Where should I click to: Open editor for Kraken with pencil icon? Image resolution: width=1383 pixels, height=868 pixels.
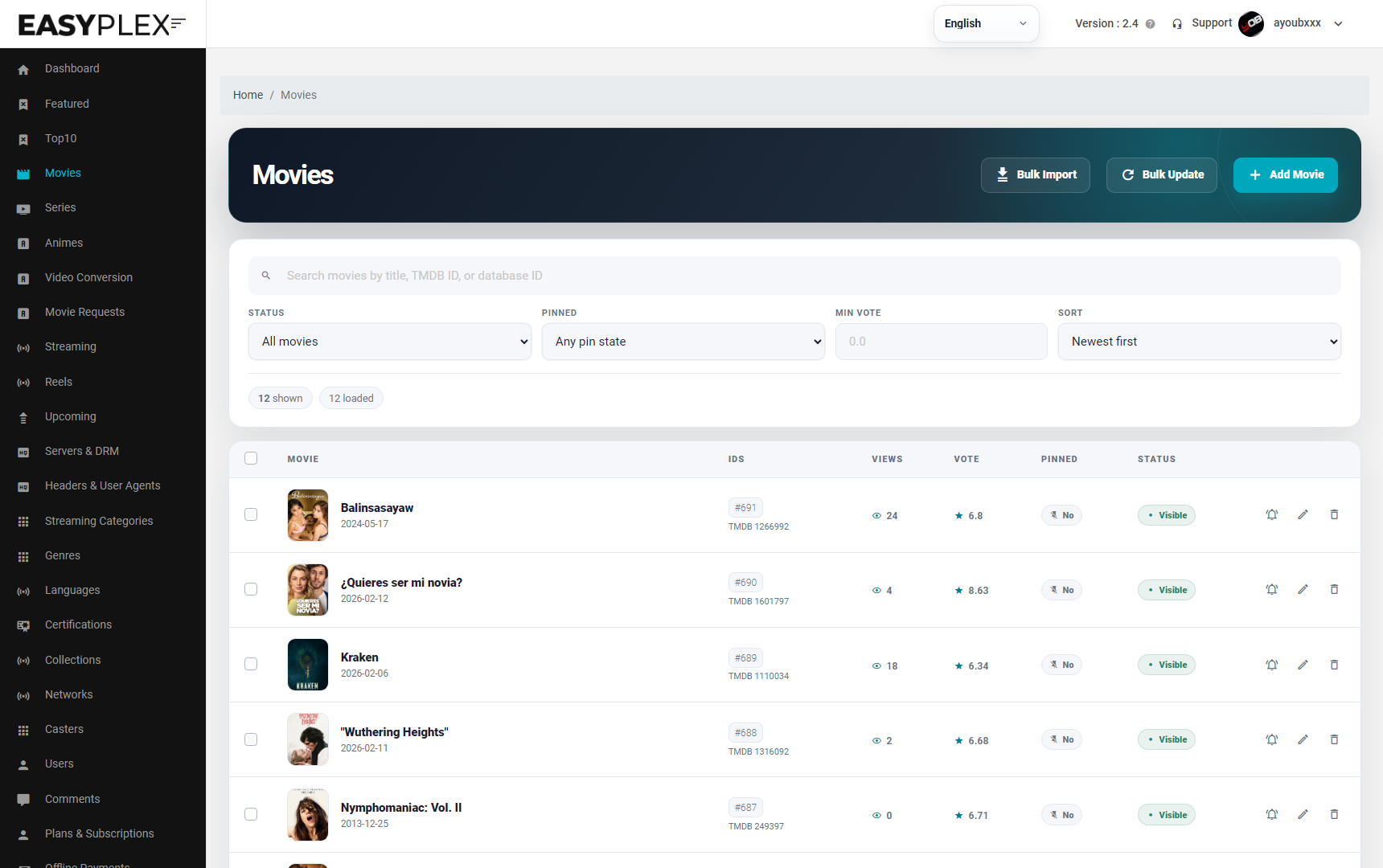pos(1303,665)
